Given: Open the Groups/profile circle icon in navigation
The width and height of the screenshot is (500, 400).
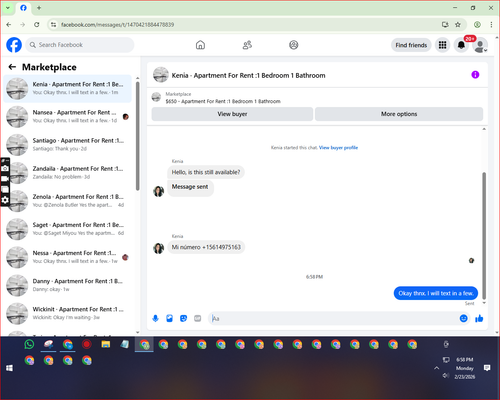Looking at the screenshot, I should point(294,45).
